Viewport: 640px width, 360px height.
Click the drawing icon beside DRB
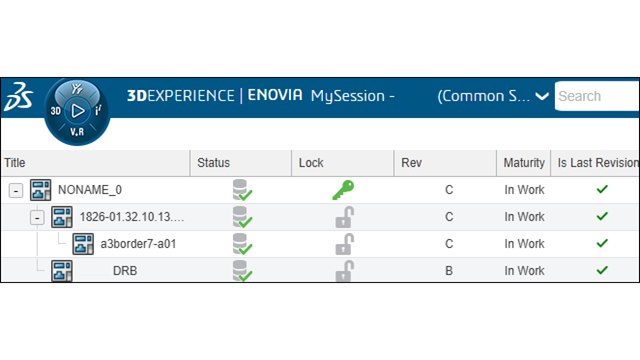coord(62,271)
